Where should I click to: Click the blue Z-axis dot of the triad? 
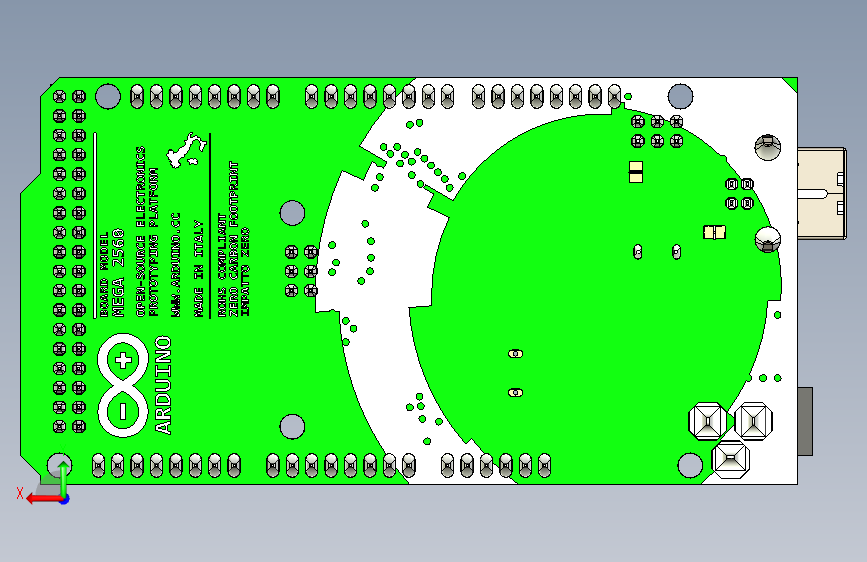pos(65,499)
